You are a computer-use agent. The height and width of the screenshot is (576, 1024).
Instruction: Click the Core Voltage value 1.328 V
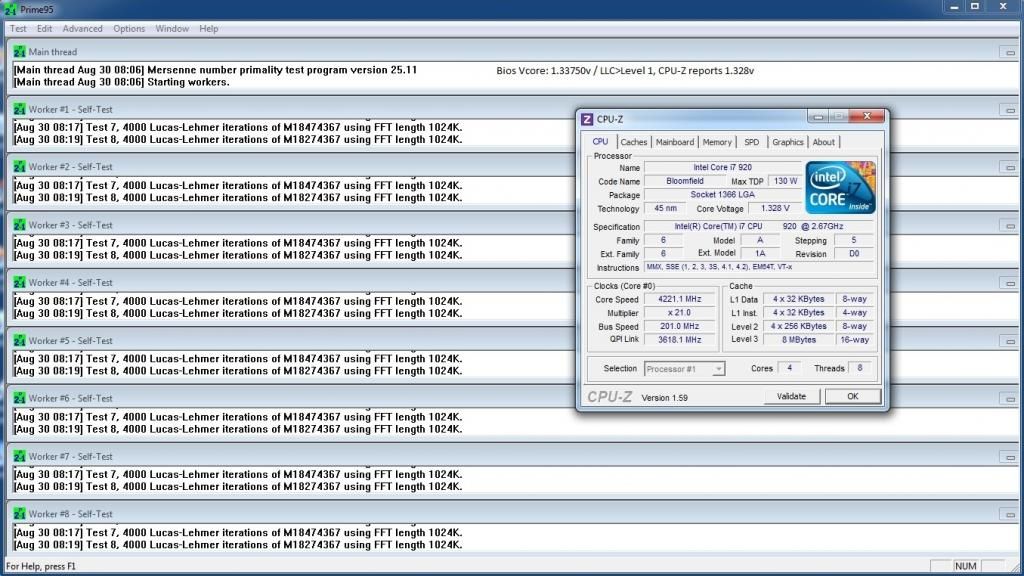(x=775, y=208)
